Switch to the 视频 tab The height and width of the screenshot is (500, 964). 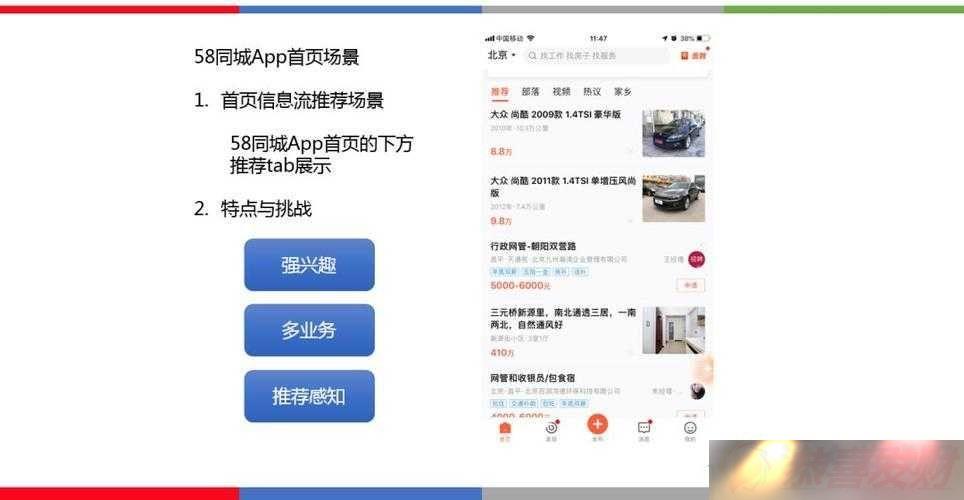tap(561, 92)
